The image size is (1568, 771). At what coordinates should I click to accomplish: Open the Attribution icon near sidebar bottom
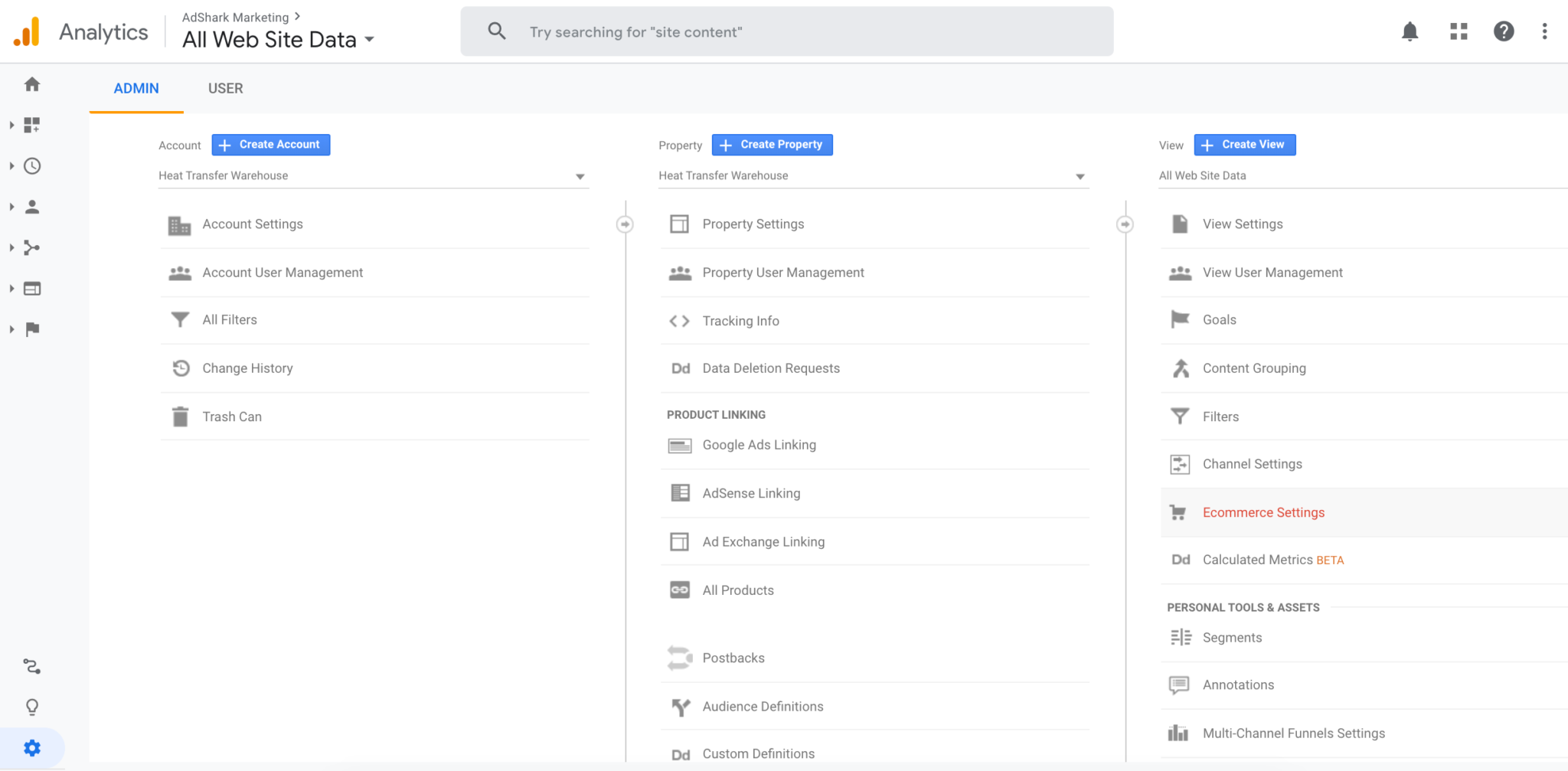[32, 667]
